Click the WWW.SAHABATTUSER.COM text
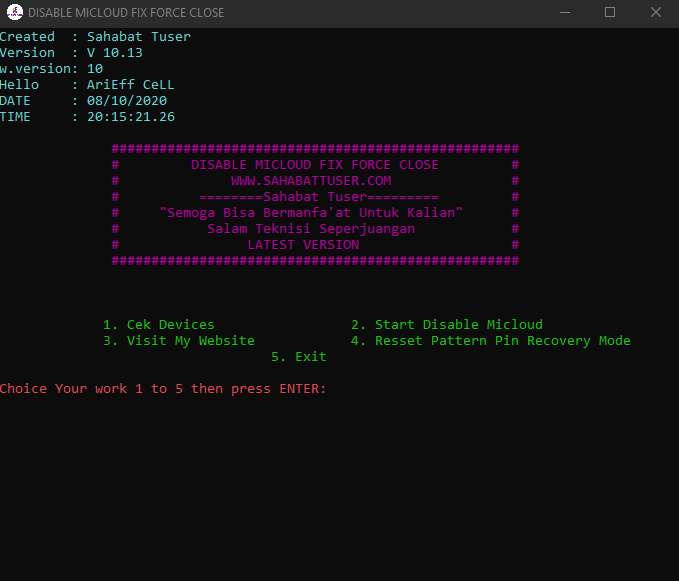Screen dimensions: 679x581 point(311,181)
